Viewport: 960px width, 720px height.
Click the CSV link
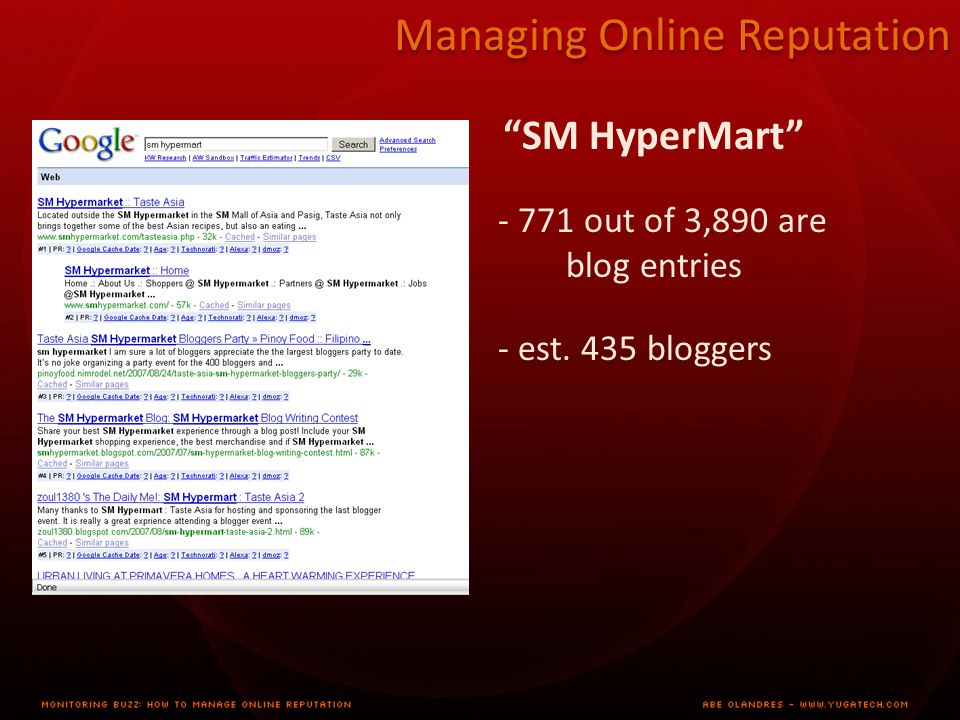(x=333, y=158)
